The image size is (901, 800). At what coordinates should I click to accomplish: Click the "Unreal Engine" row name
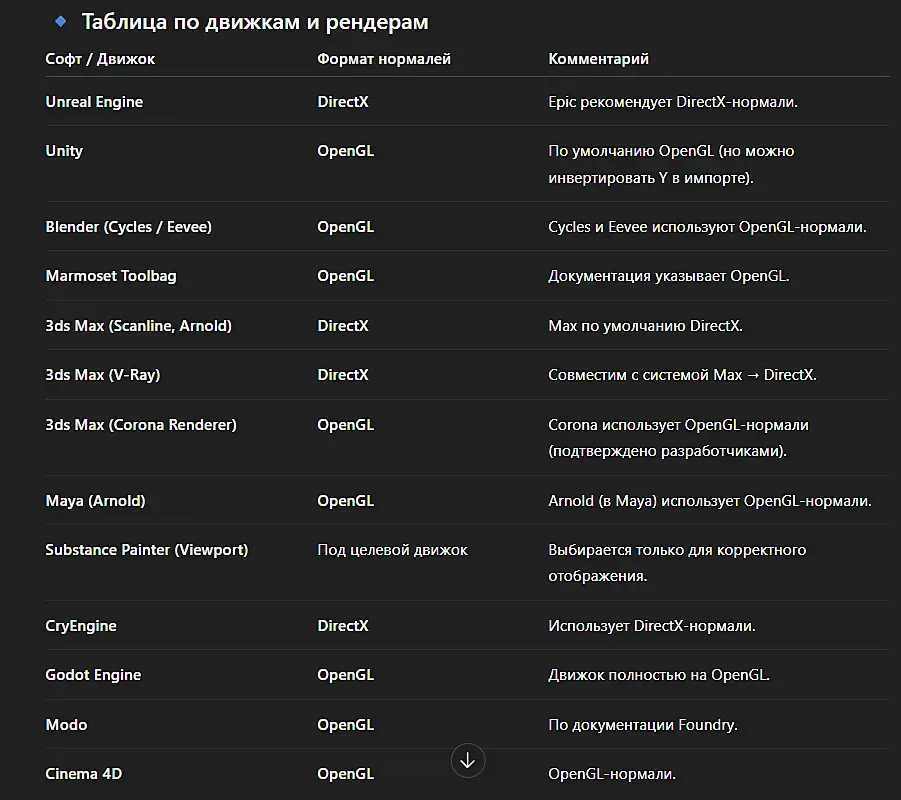94,102
